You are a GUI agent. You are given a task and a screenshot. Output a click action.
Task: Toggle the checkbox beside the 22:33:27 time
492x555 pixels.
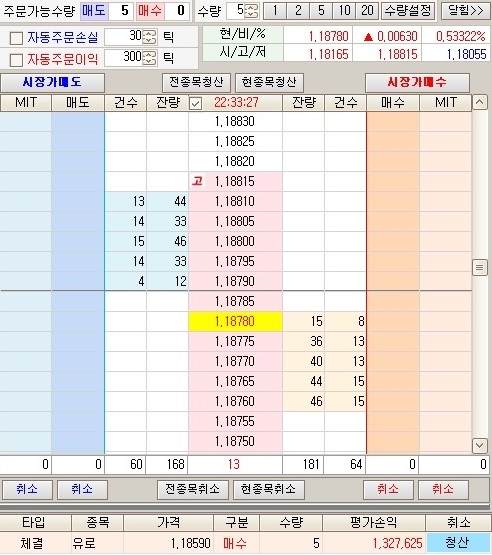coord(195,103)
